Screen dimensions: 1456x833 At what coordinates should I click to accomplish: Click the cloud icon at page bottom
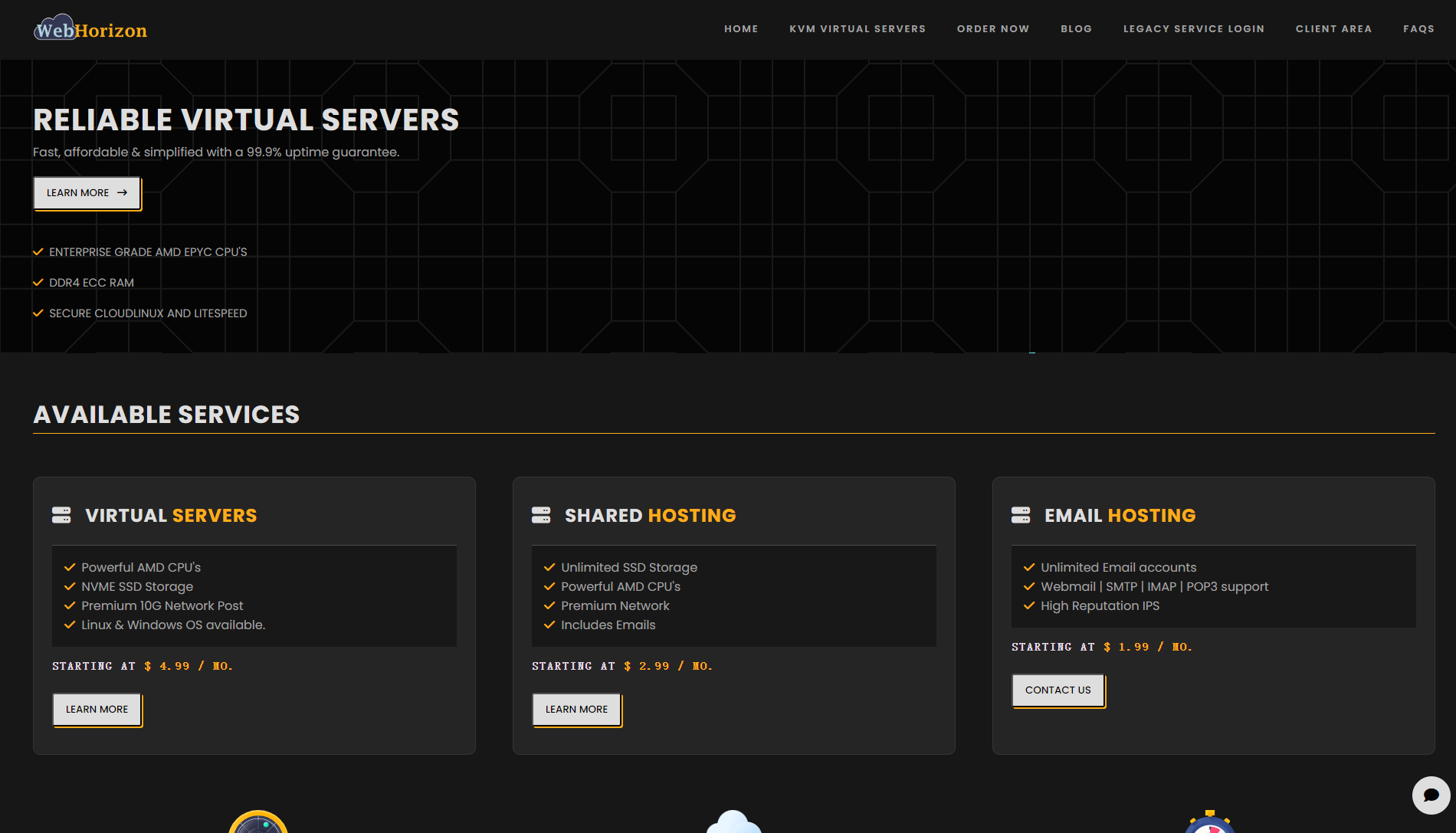(733, 822)
